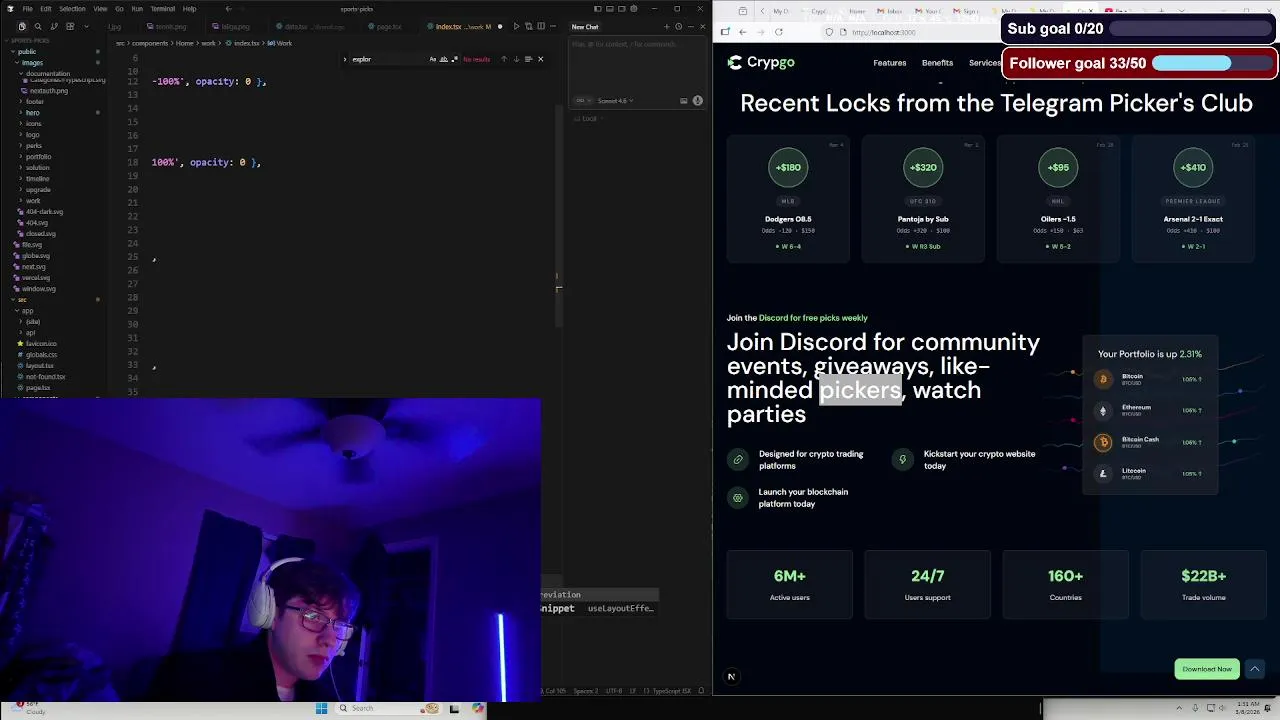Click the Bitcoin coin icon in portfolio card
The image size is (1280, 720).
1103,379
